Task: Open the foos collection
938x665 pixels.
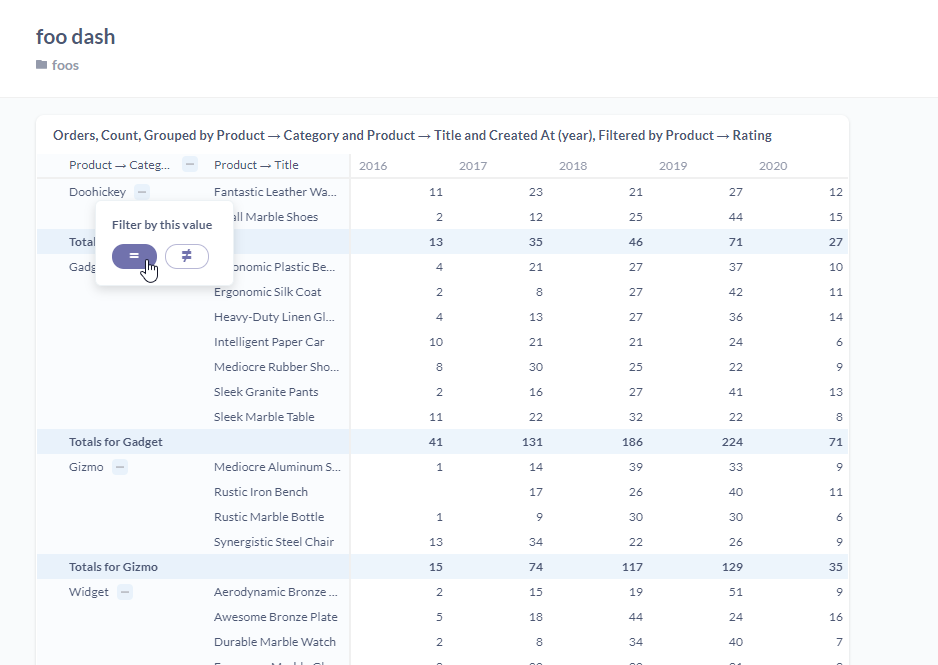Action: [65, 65]
